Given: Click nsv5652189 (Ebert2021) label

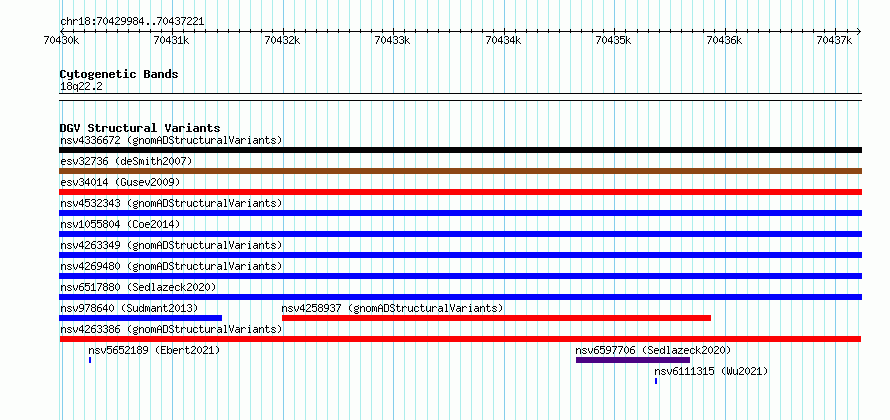Looking at the screenshot, I should click(154, 350).
